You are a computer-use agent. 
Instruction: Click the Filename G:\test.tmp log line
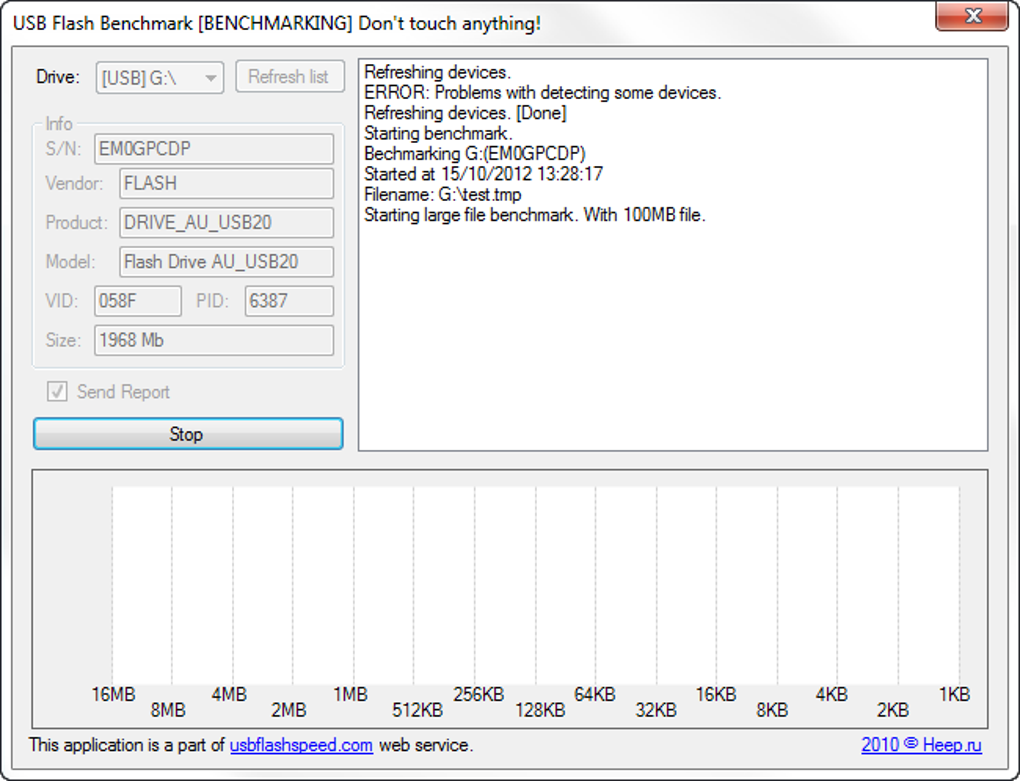(442, 195)
